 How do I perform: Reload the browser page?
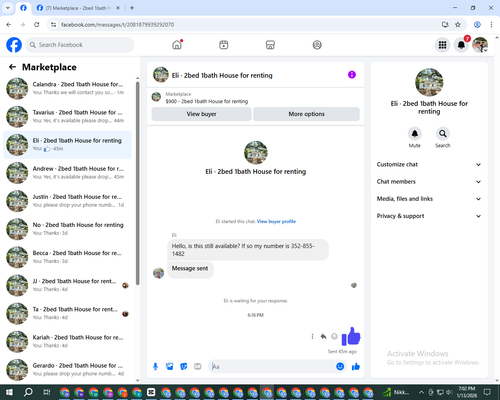(x=37, y=25)
